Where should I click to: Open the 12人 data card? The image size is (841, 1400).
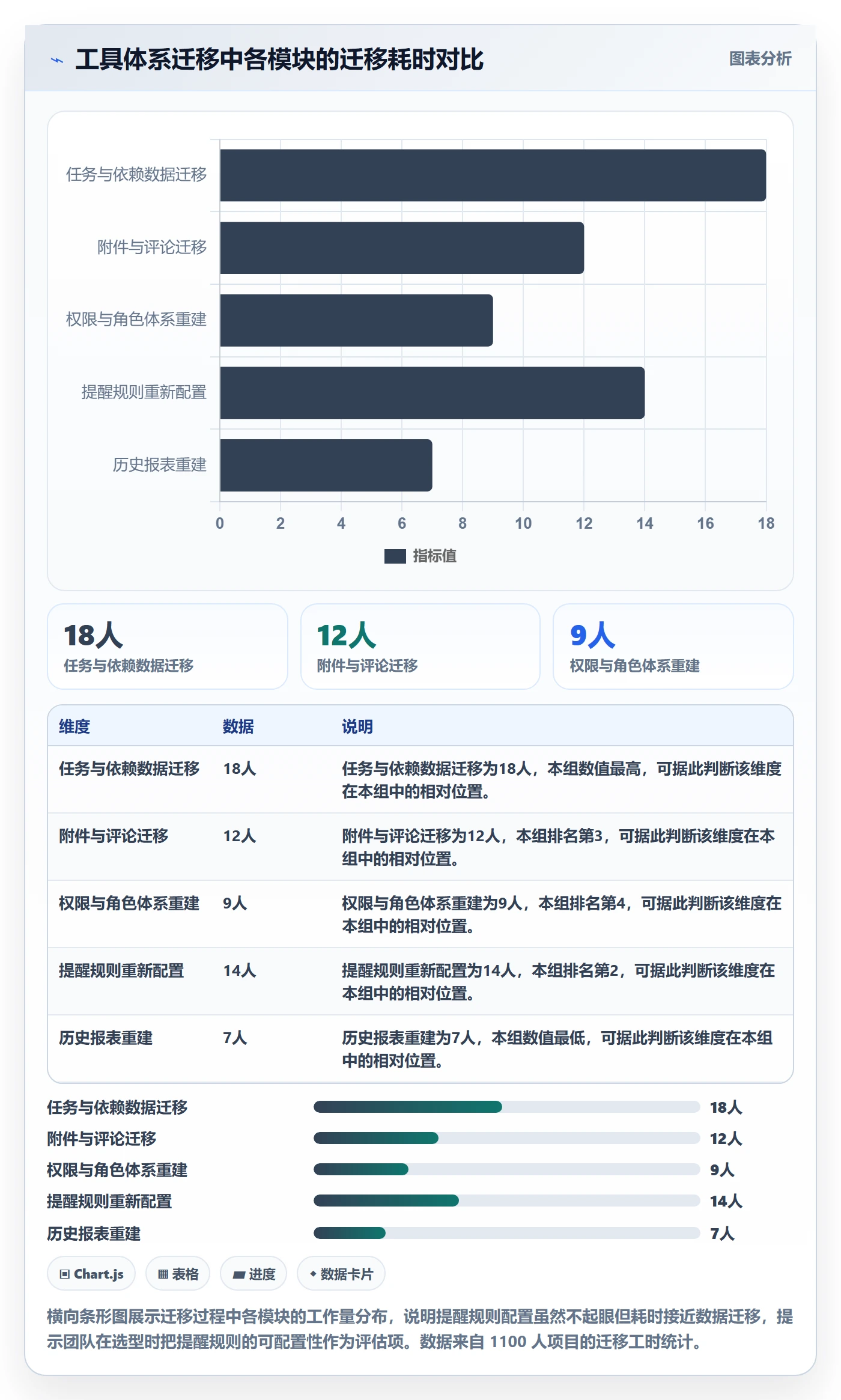421,647
